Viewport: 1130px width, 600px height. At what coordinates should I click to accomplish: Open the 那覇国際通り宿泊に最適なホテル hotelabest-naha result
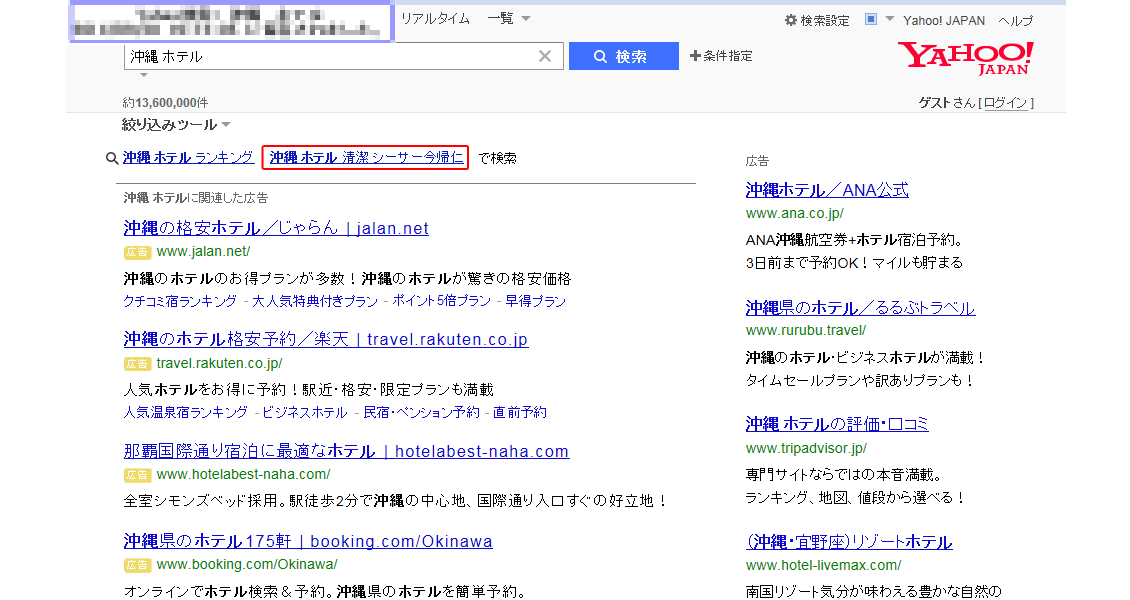346,451
